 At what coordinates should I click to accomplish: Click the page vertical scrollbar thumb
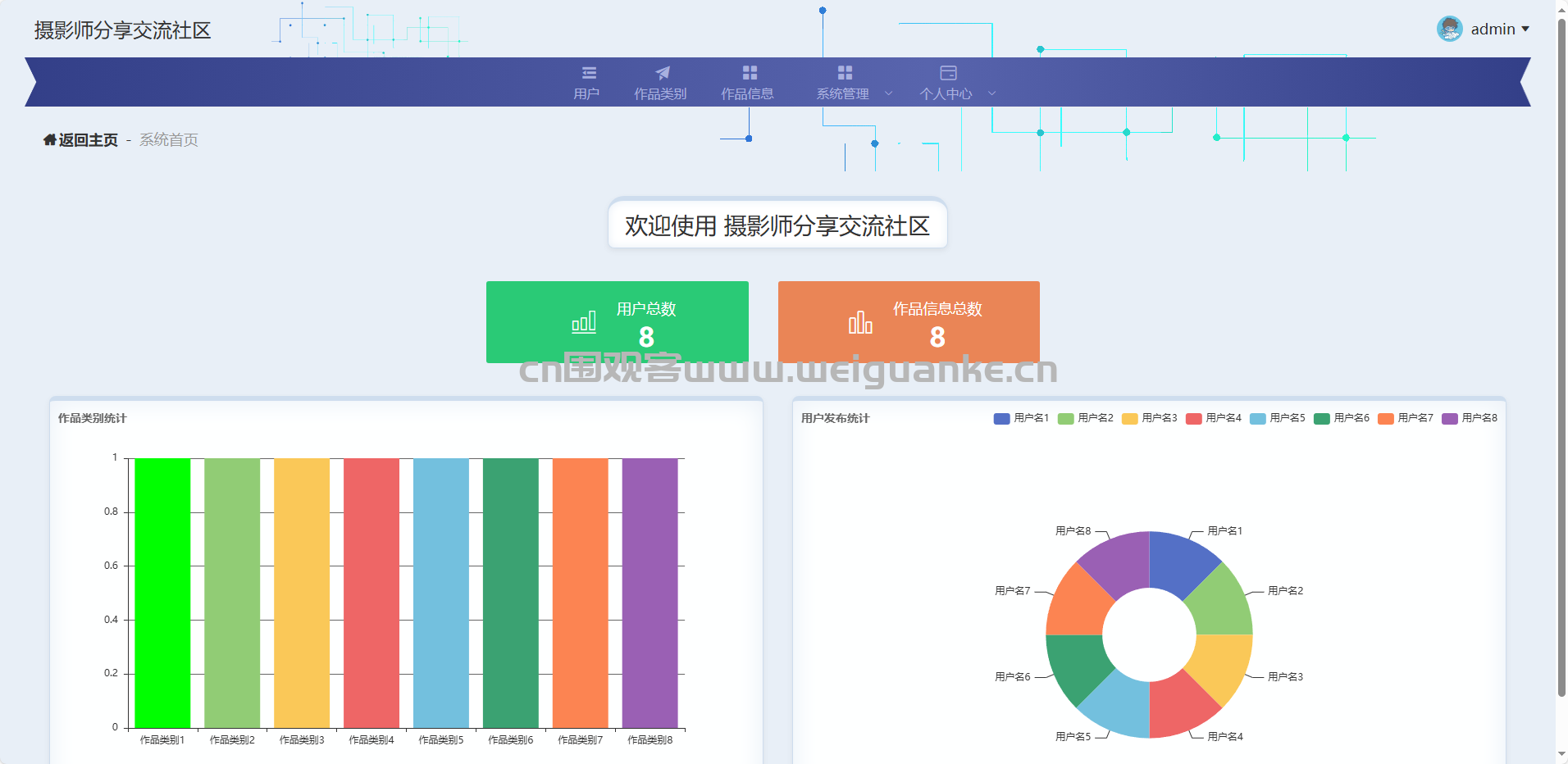1561,357
